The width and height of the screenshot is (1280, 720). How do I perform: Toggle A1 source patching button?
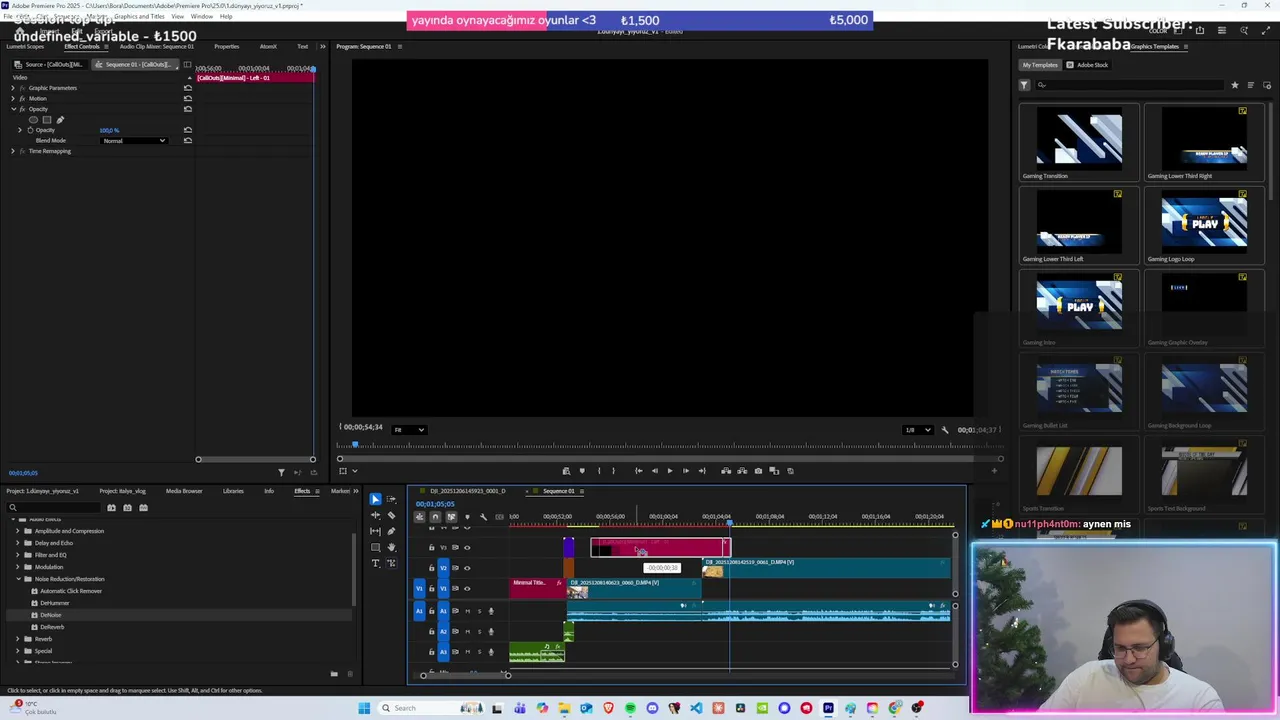[x=419, y=611]
